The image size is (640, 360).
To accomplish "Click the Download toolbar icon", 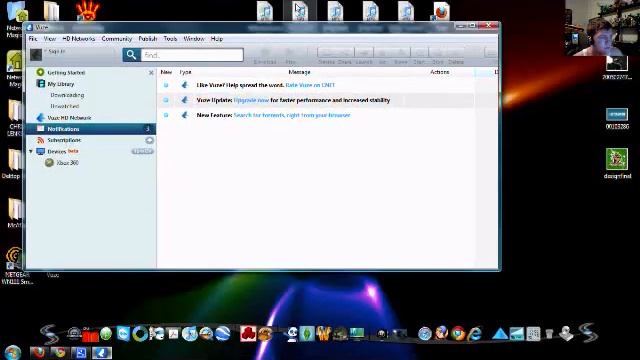I will [x=265, y=56].
